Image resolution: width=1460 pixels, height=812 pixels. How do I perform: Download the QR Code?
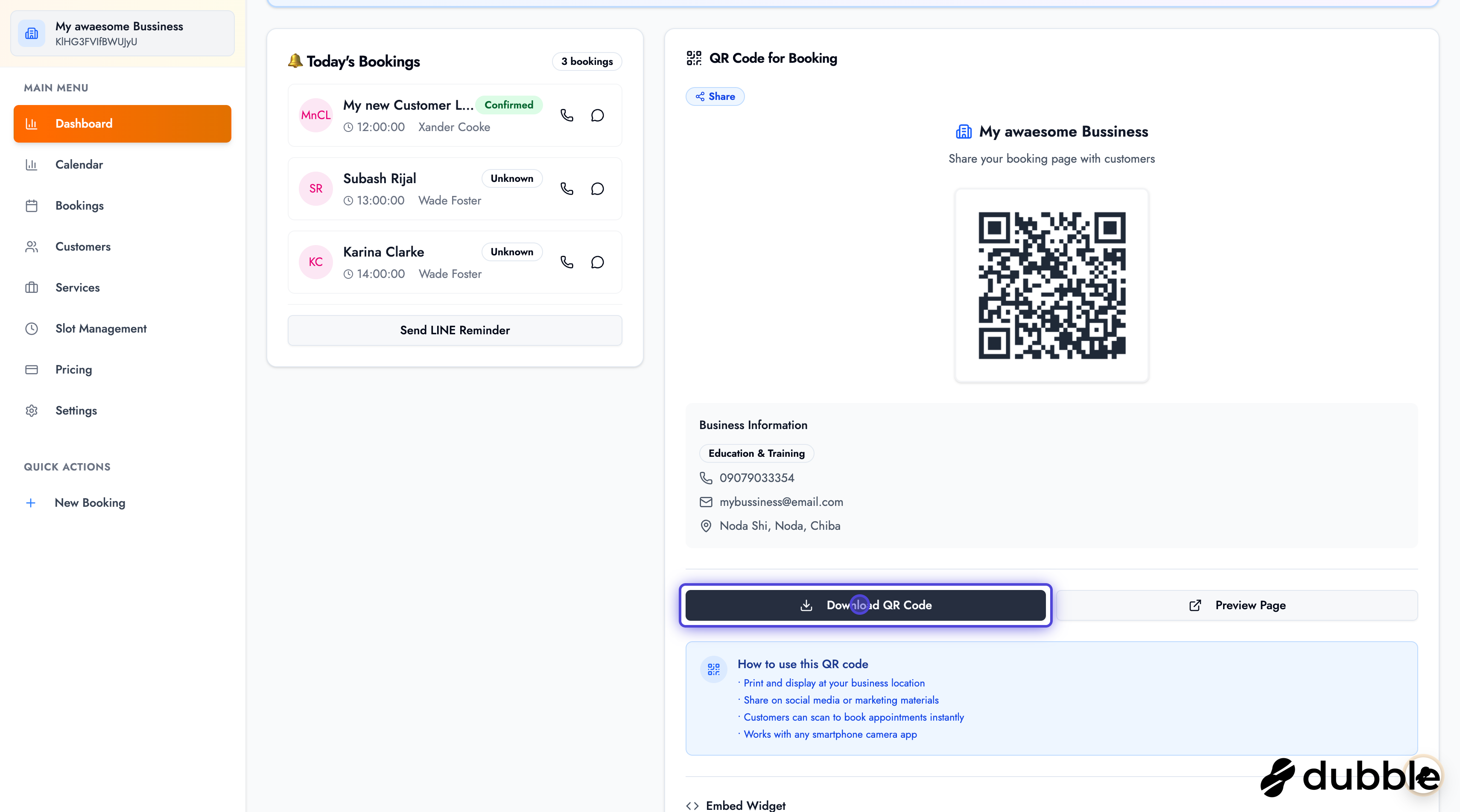[x=865, y=605]
